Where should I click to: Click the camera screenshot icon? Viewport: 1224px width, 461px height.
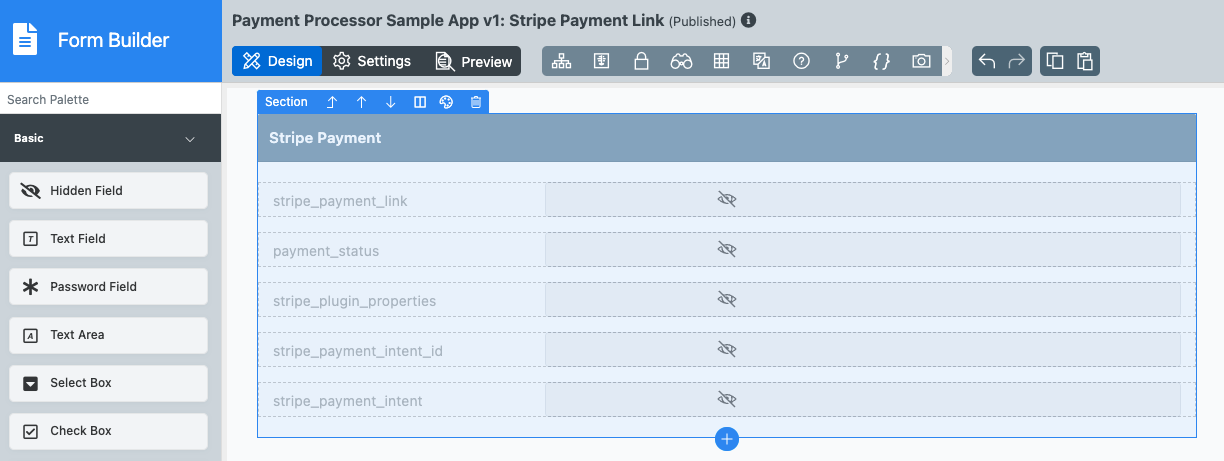pyautogui.click(x=921, y=61)
